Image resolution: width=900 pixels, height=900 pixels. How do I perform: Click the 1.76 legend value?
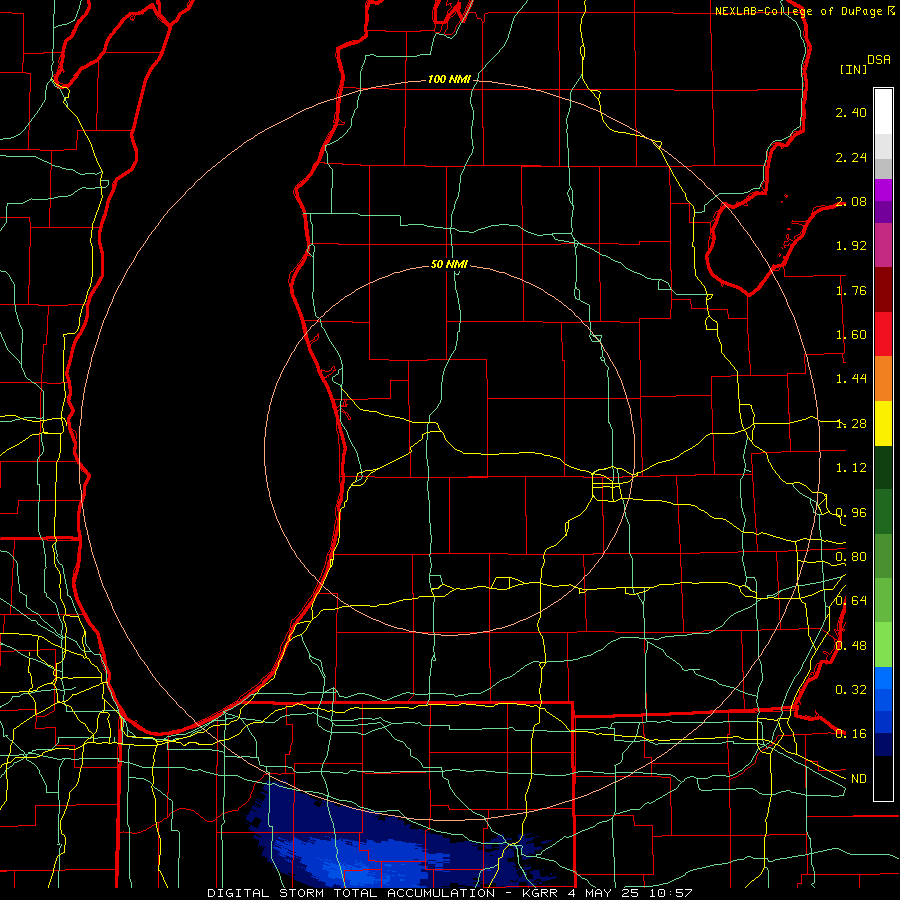point(851,290)
